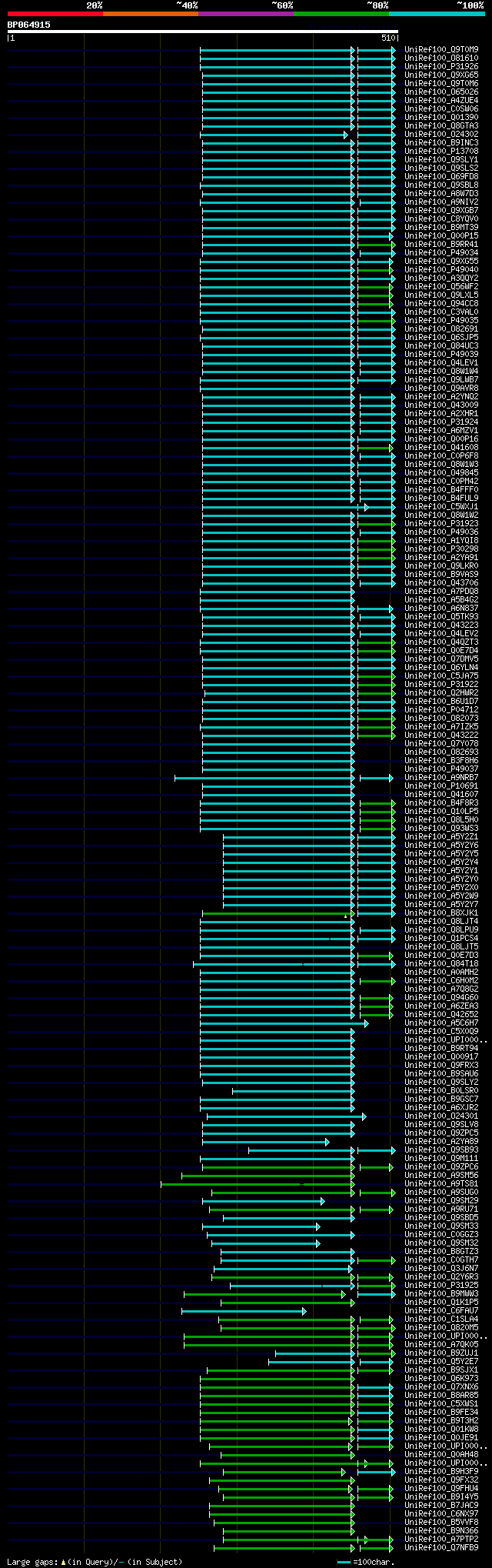The height and width of the screenshot is (1568, 492).
Task: Select hit label UniRef100_P13708
Action: pyautogui.click(x=441, y=151)
